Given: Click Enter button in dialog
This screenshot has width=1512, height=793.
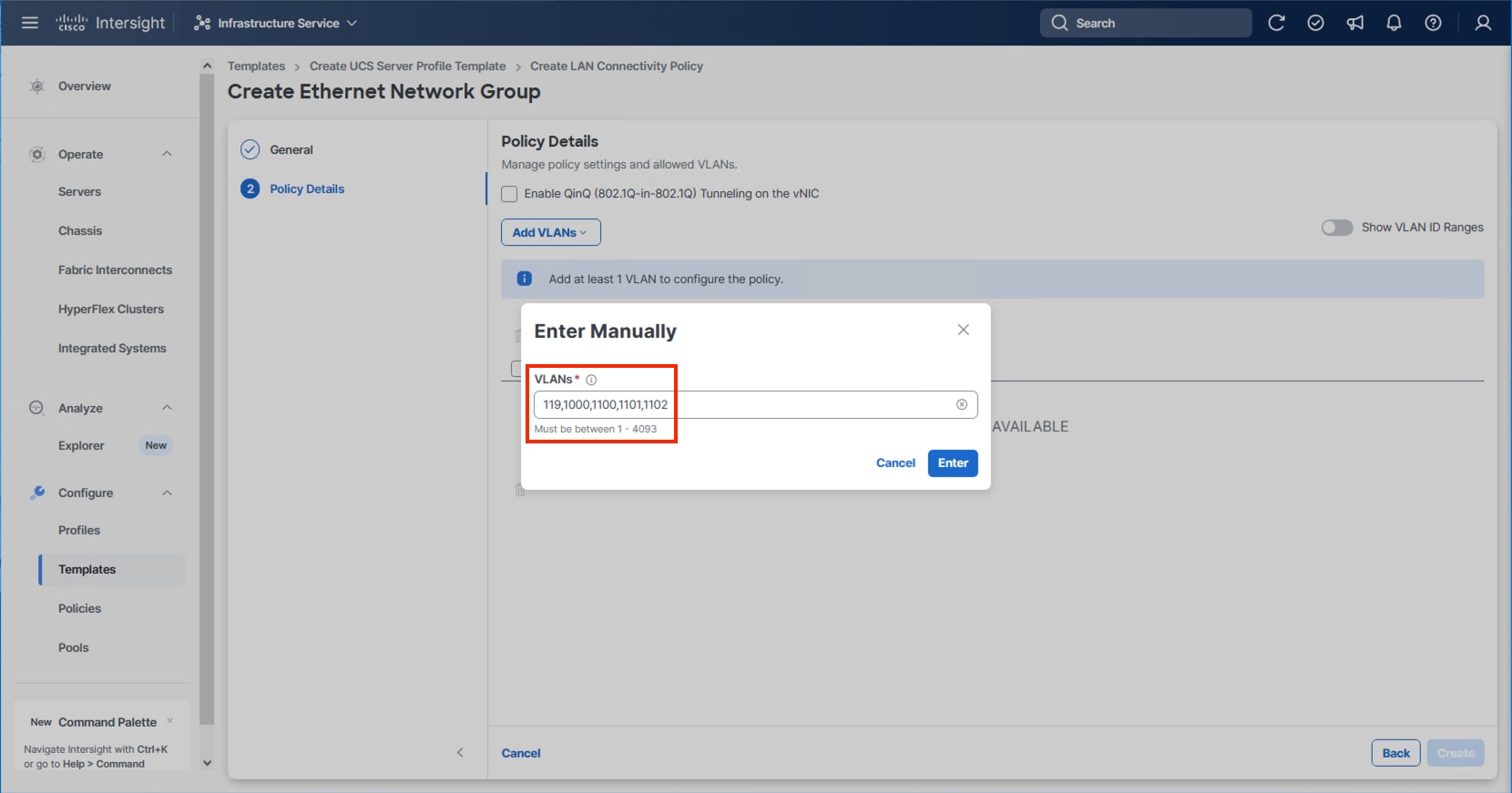Looking at the screenshot, I should point(953,463).
